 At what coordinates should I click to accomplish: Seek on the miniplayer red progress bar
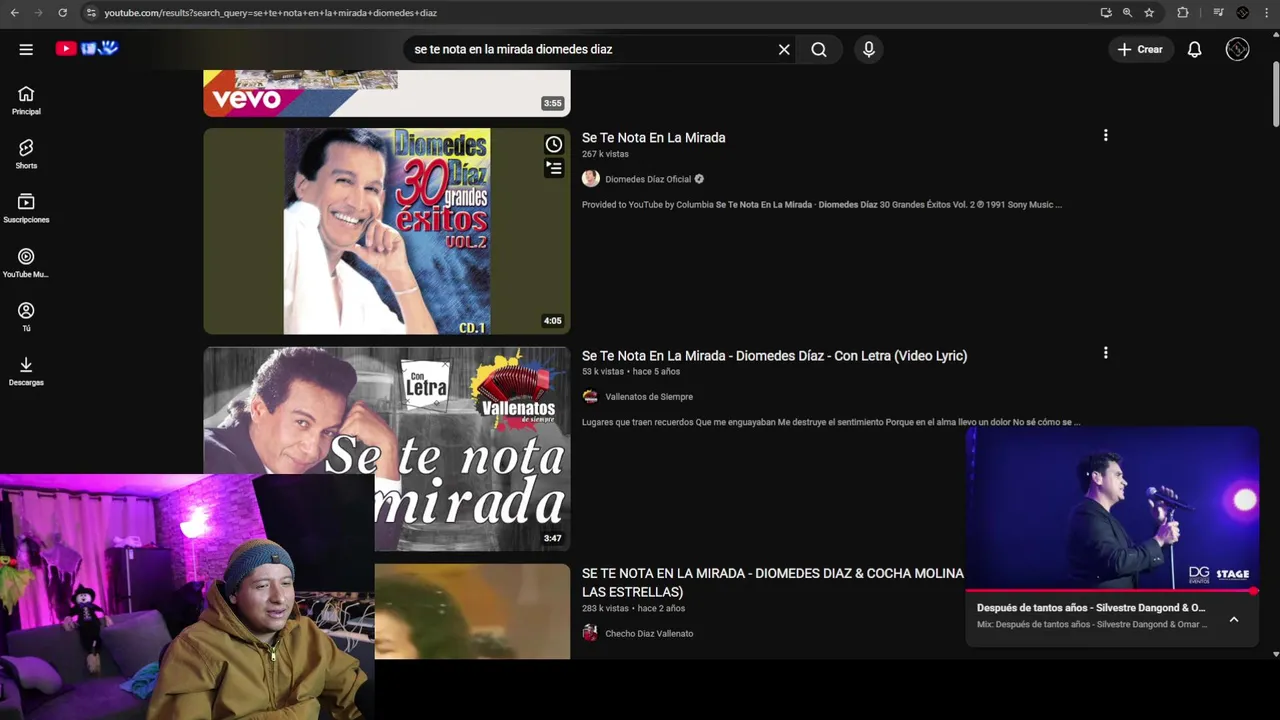pyautogui.click(x=1111, y=591)
